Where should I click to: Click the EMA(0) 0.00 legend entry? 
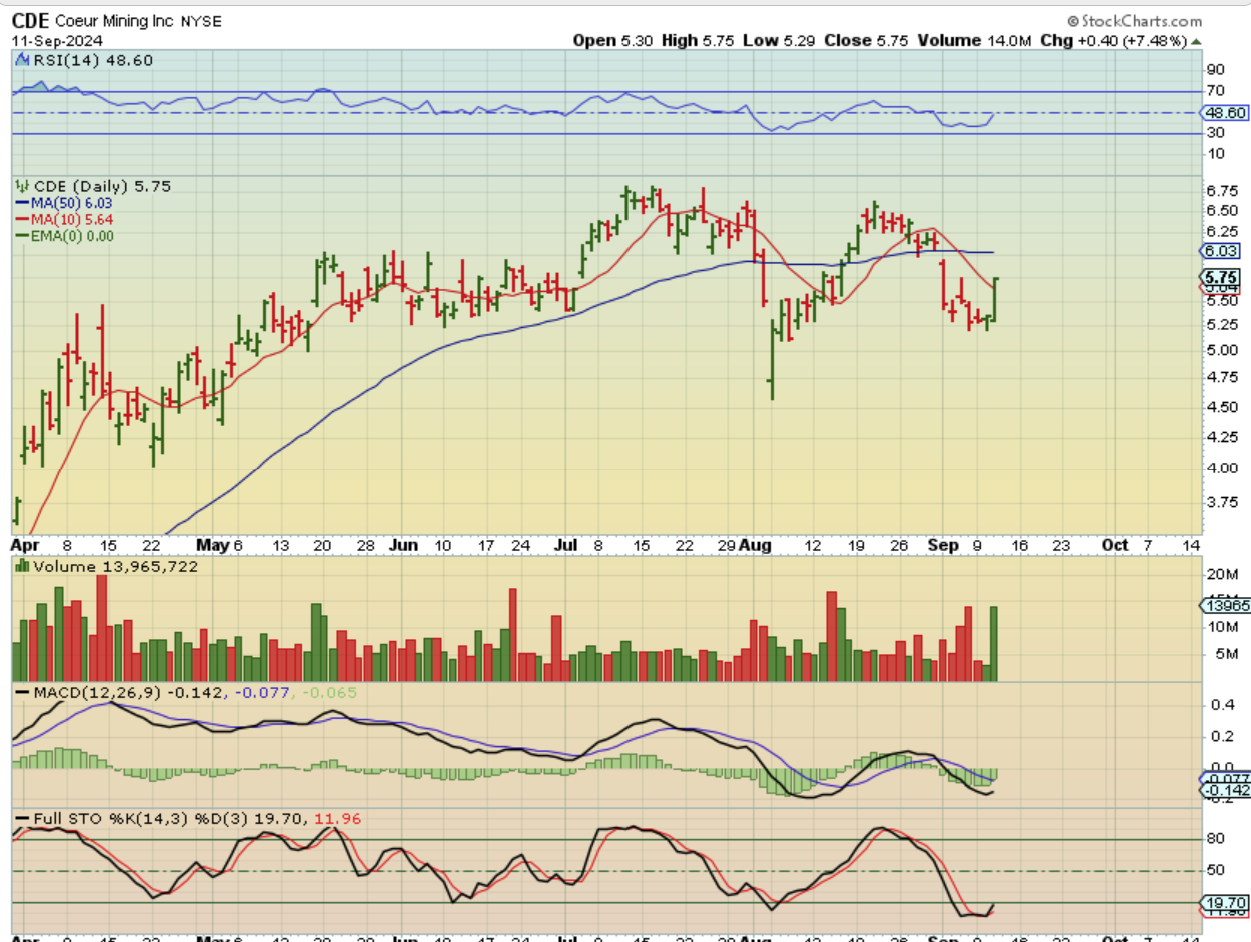63,236
